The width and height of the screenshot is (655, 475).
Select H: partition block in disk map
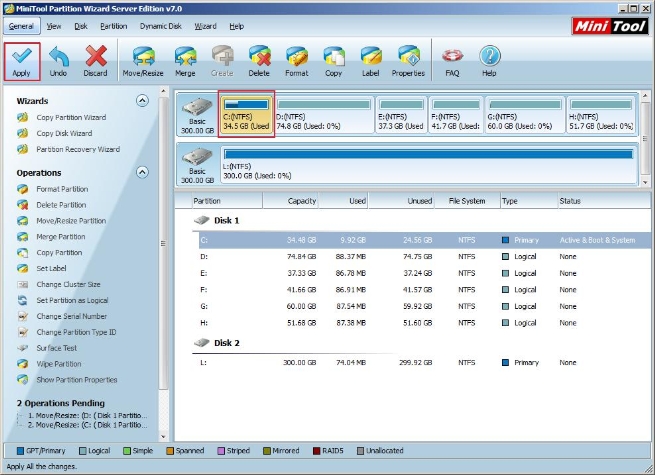pyautogui.click(x=601, y=115)
